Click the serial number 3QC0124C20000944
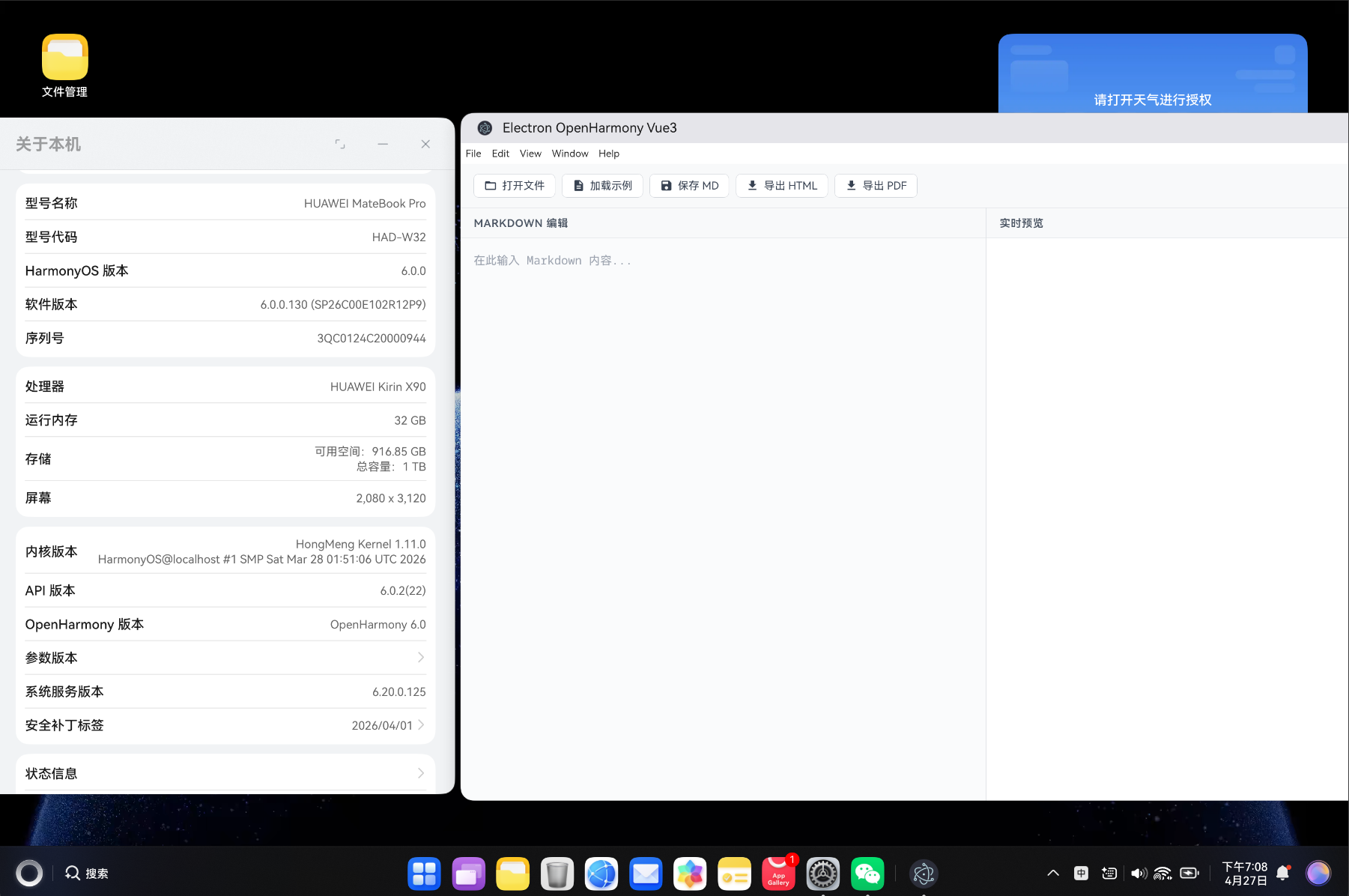The image size is (1349, 896). point(372,338)
